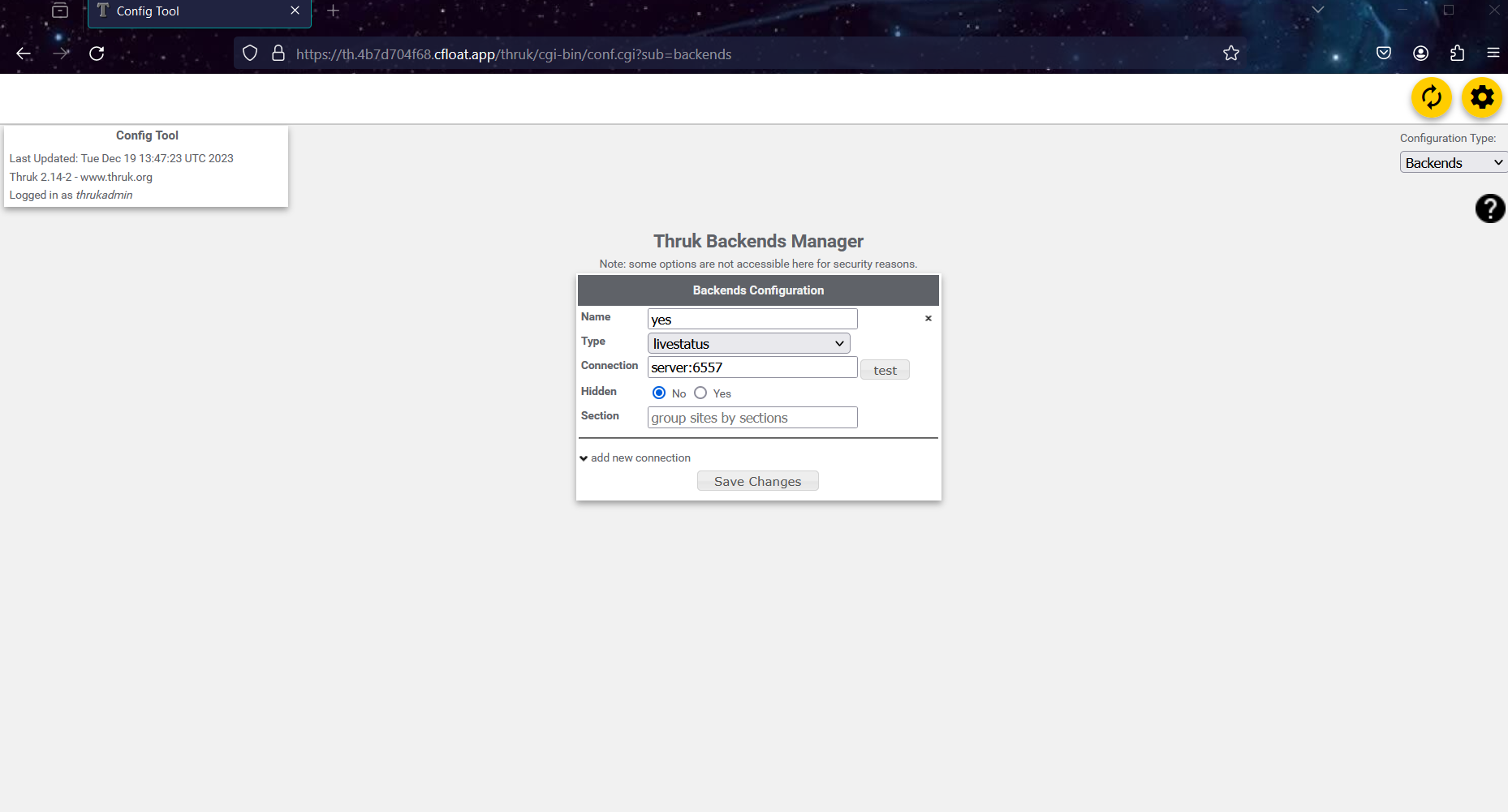Image resolution: width=1508 pixels, height=812 pixels.
Task: Click the Name field containing yes
Action: 752,319
